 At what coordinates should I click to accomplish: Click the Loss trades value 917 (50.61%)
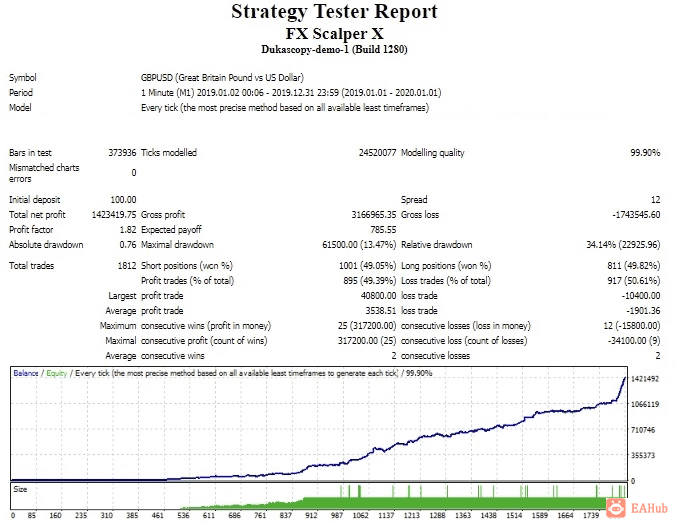[633, 281]
